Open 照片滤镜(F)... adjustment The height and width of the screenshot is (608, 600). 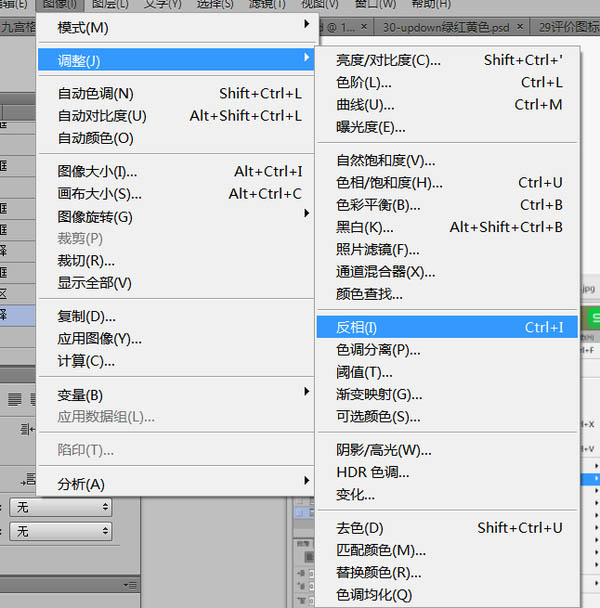(x=447, y=249)
